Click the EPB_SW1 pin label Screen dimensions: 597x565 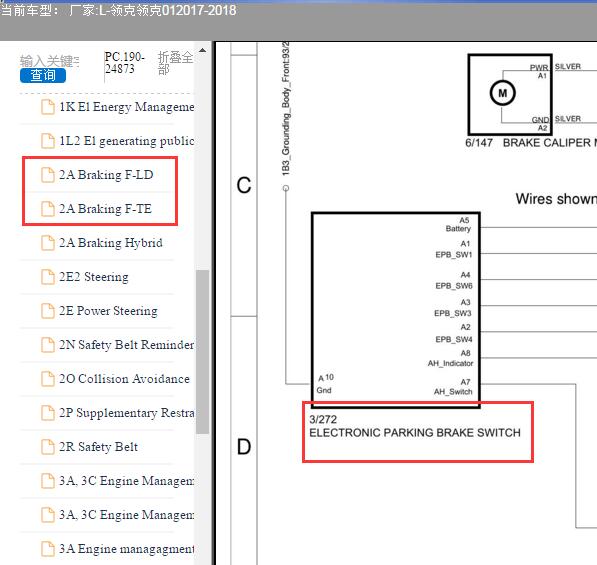[x=453, y=255]
